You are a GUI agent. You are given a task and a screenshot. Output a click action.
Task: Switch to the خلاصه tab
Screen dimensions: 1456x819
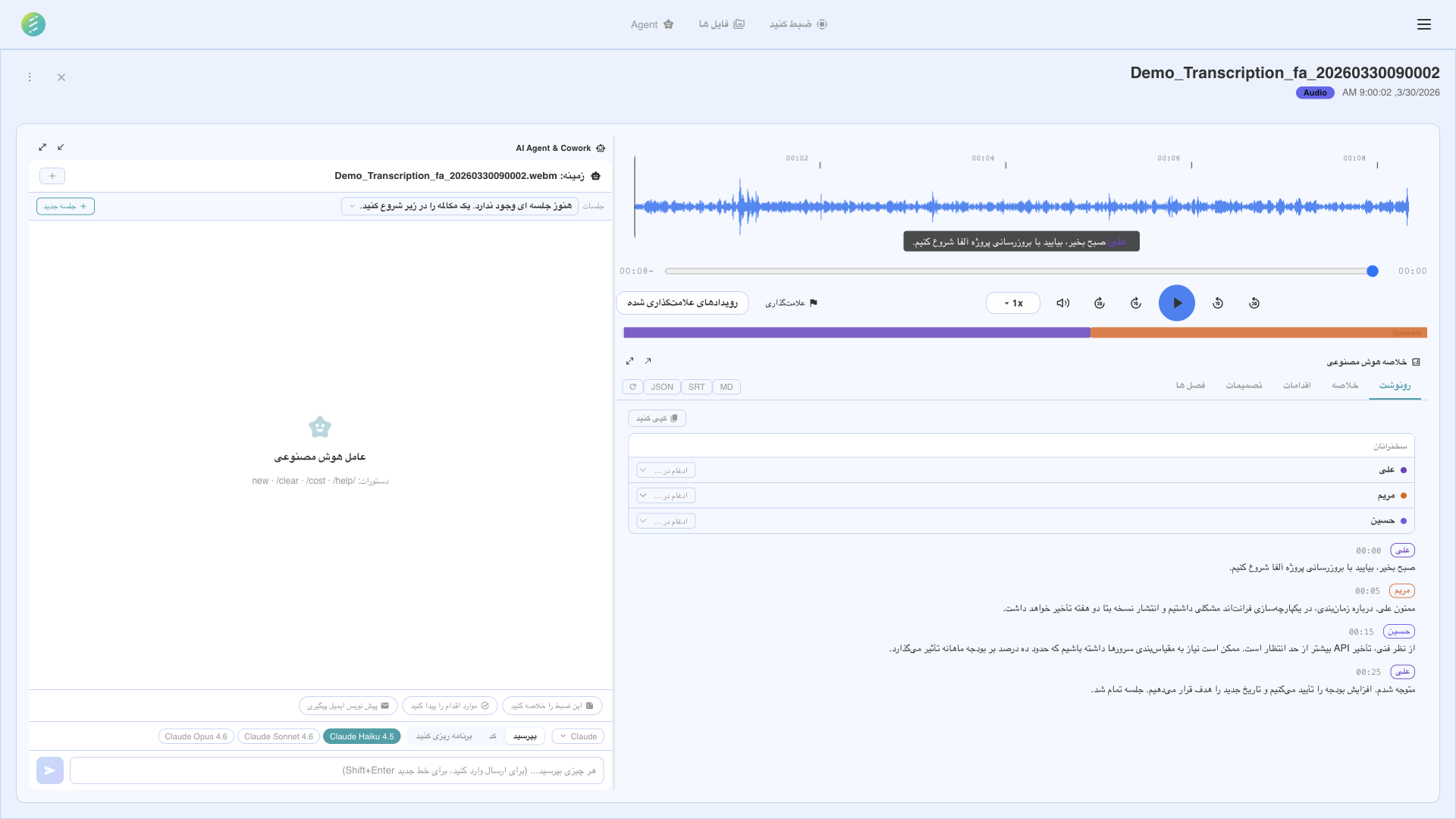1345,385
